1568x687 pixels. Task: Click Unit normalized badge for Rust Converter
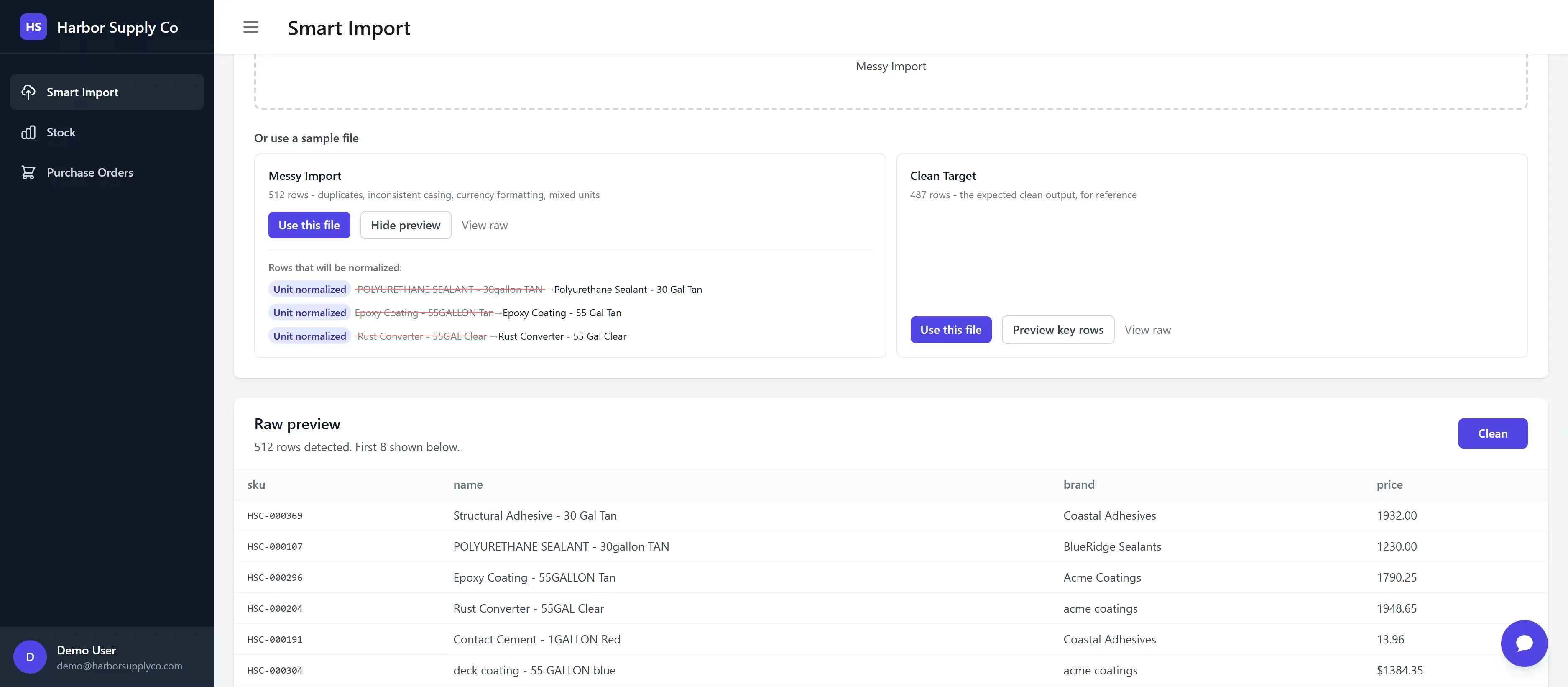pos(309,336)
